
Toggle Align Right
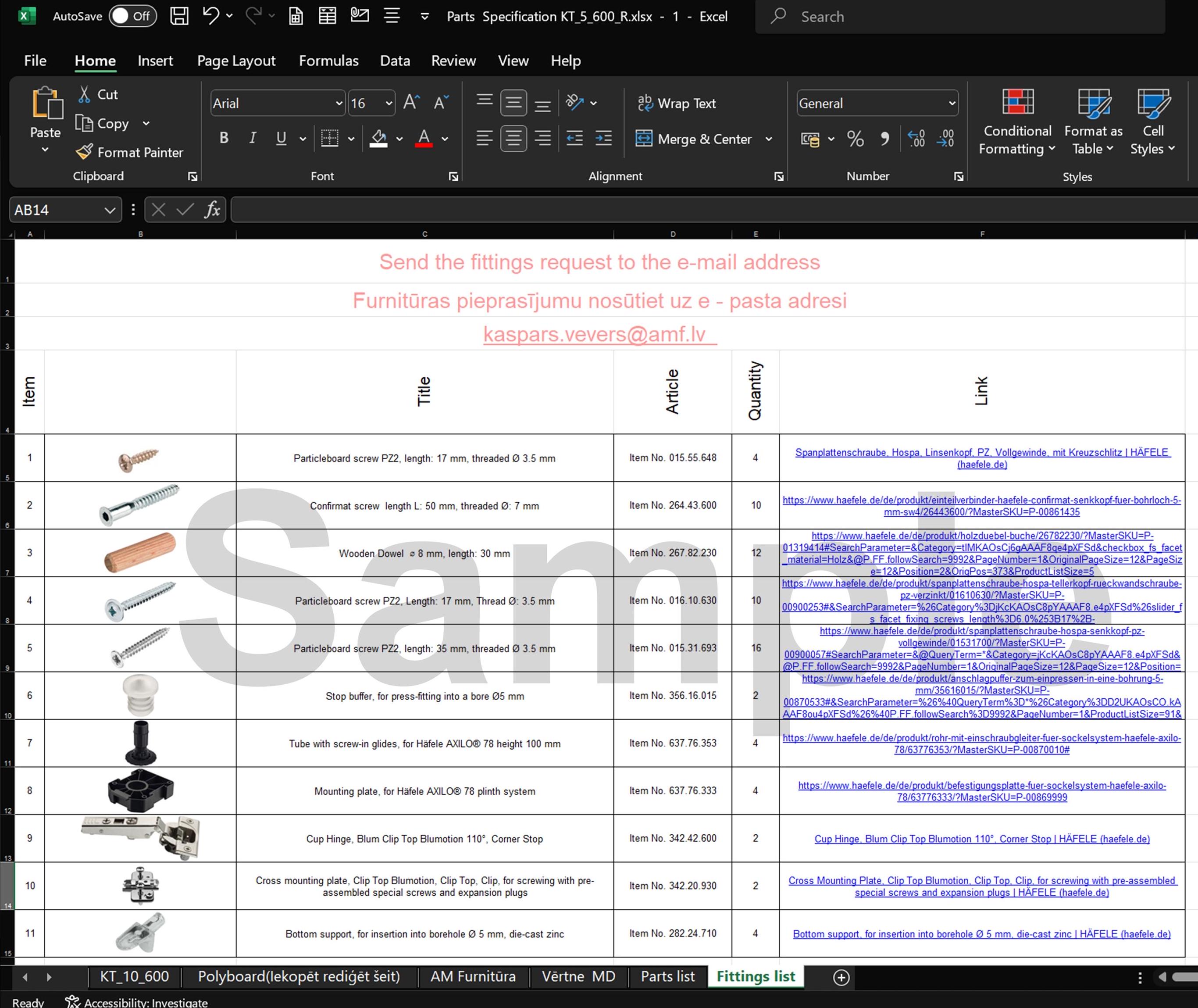click(x=543, y=138)
